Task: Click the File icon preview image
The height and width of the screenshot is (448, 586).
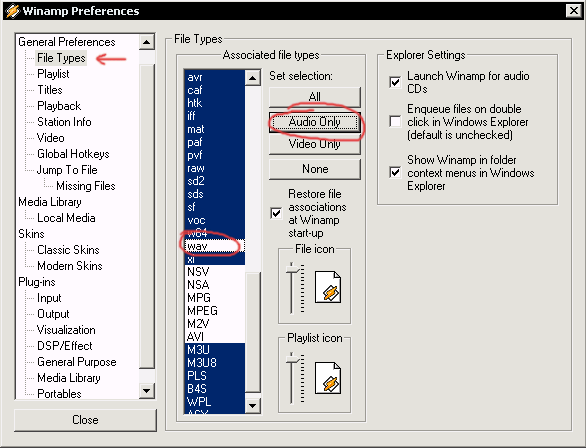Action: pyautogui.click(x=328, y=287)
